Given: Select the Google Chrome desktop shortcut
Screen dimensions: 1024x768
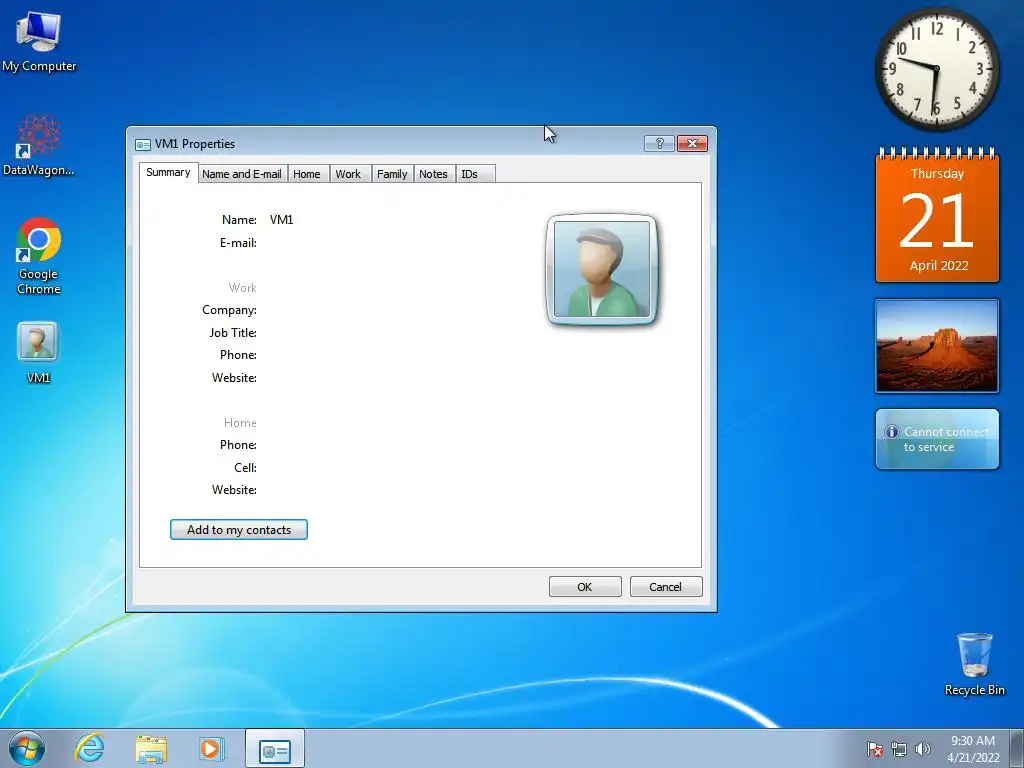Looking at the screenshot, I should 39,255.
